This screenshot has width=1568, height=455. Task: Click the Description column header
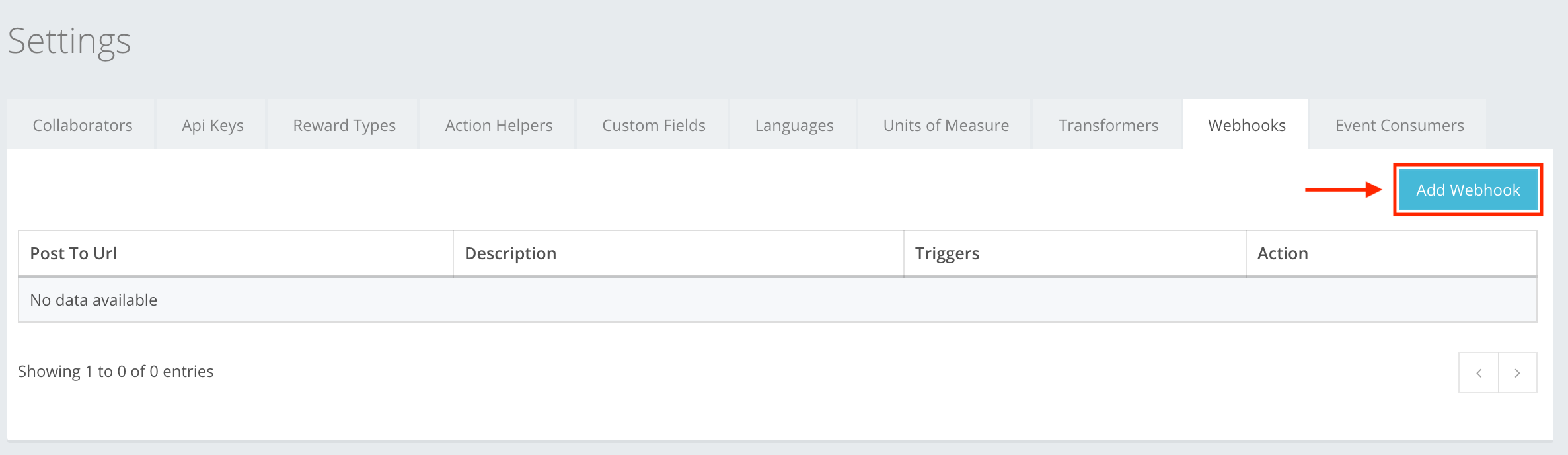pyautogui.click(x=510, y=253)
